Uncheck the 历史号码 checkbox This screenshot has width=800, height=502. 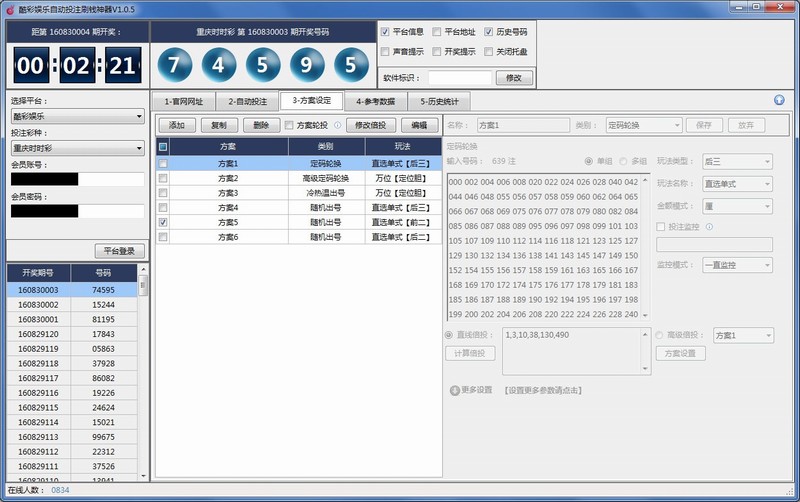(488, 32)
